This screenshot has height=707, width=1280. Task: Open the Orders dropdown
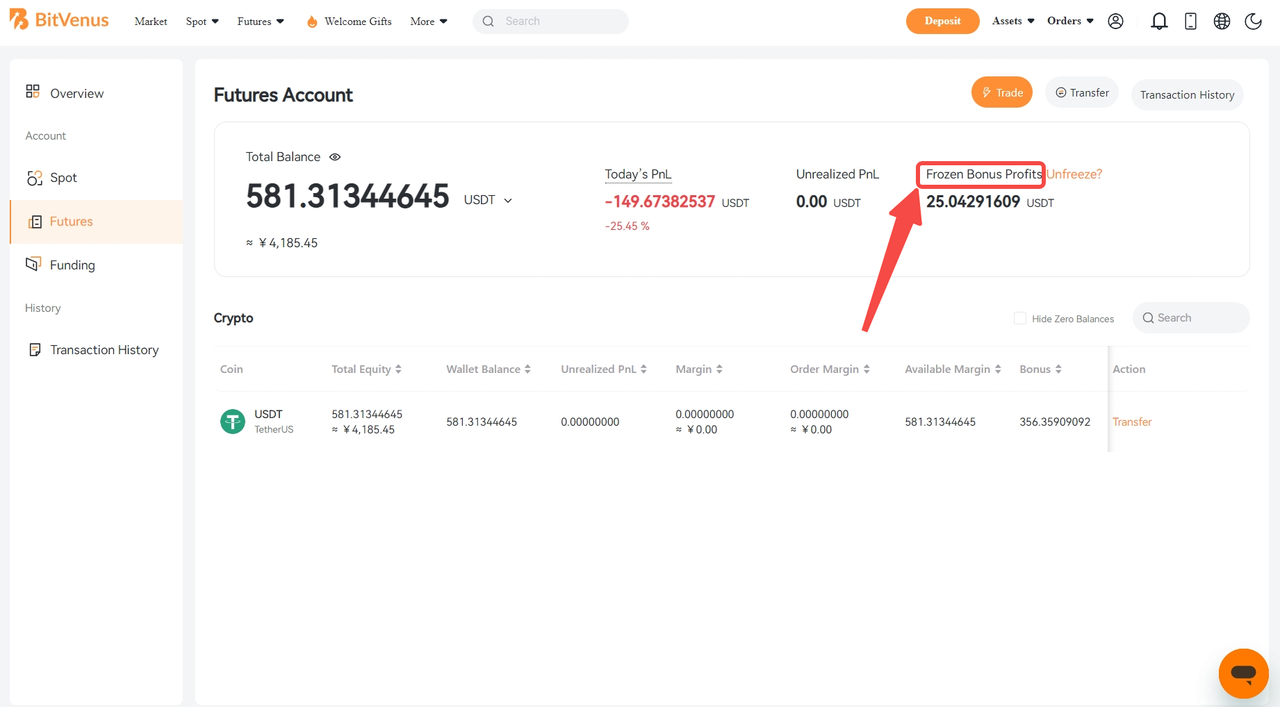[1070, 21]
